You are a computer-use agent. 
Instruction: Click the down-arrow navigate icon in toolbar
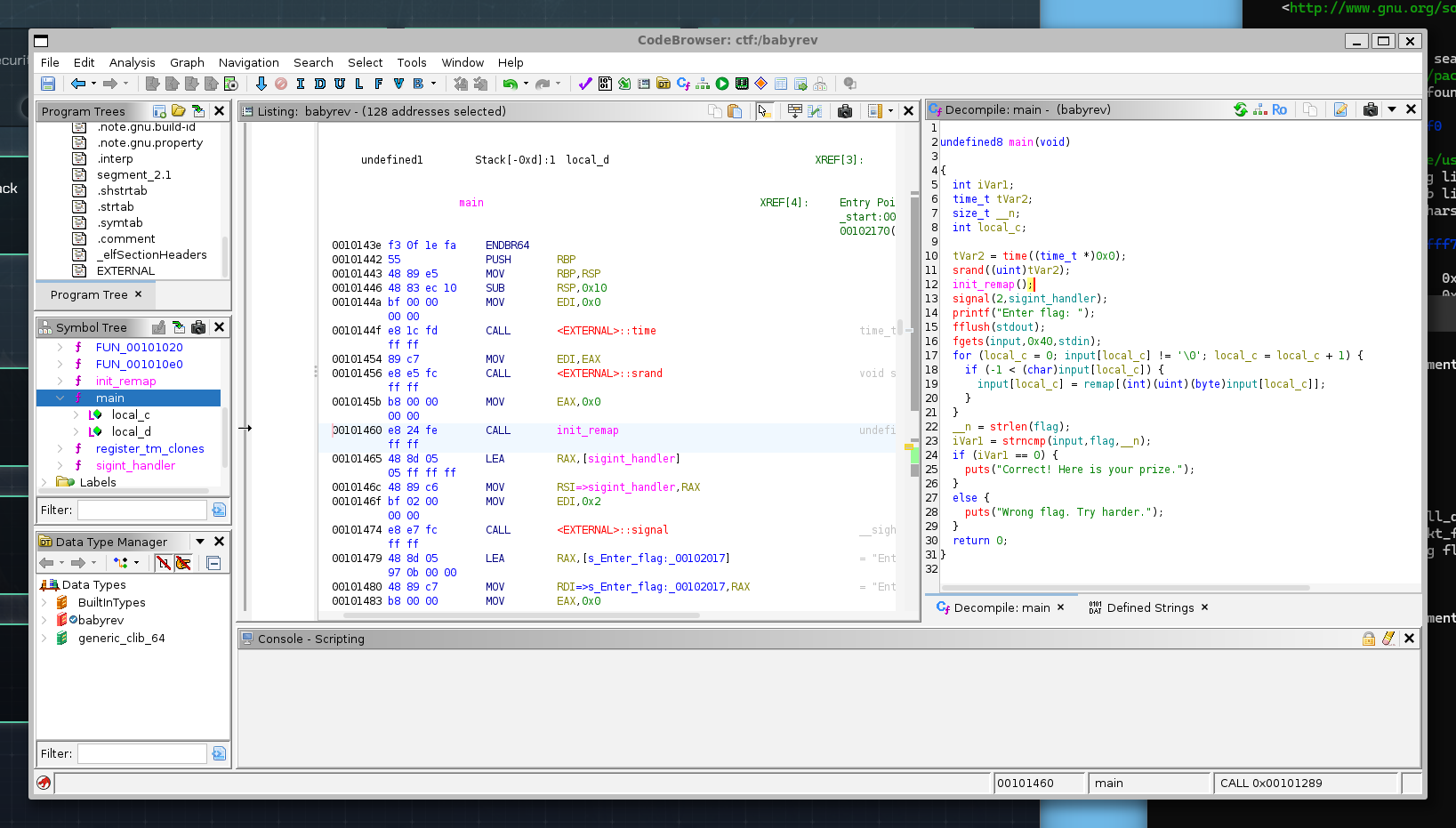pyautogui.click(x=261, y=84)
